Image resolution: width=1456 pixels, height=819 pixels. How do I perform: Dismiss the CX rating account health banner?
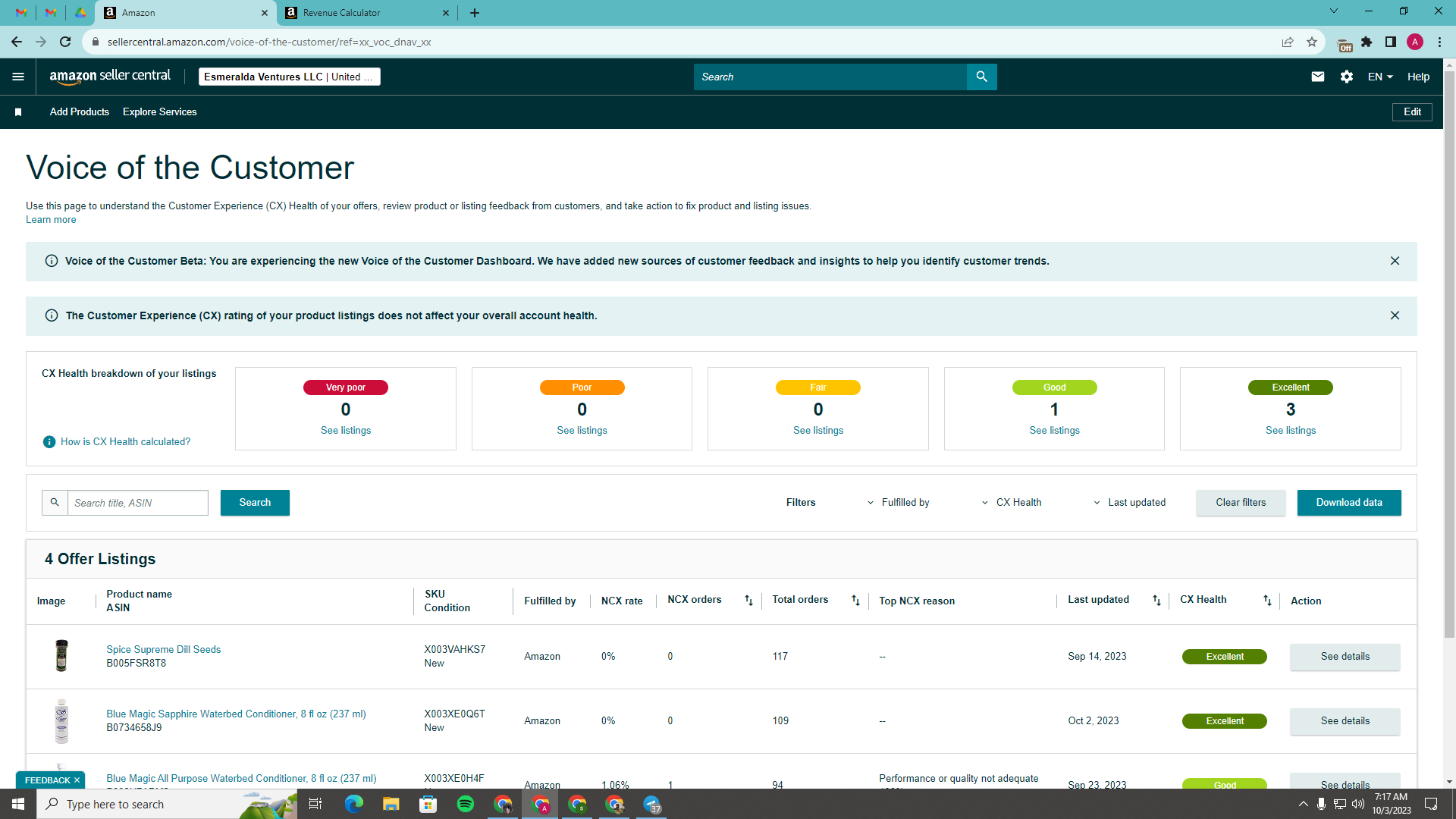[x=1395, y=315]
